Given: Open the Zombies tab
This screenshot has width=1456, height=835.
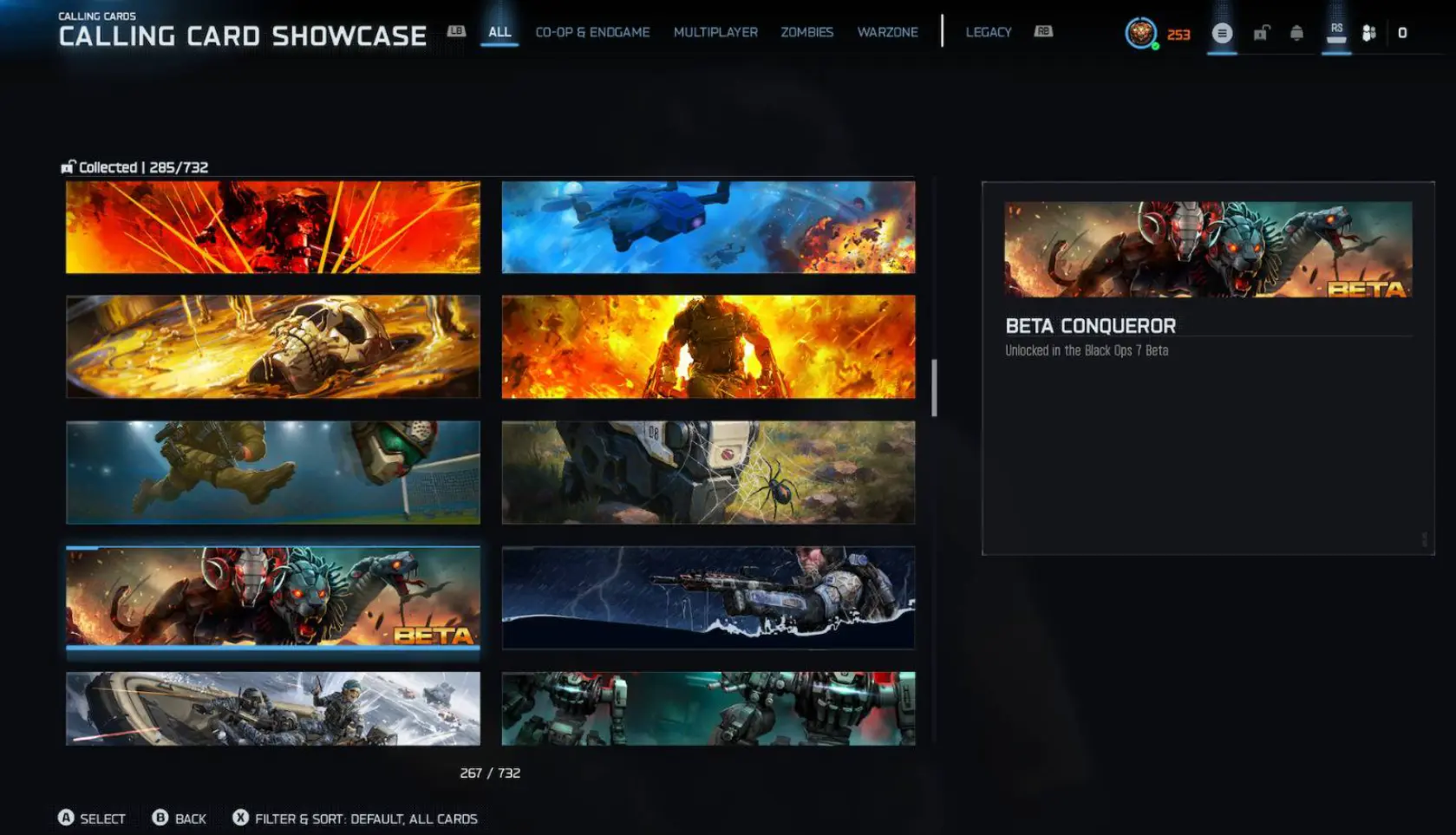Looking at the screenshot, I should pyautogui.click(x=806, y=32).
